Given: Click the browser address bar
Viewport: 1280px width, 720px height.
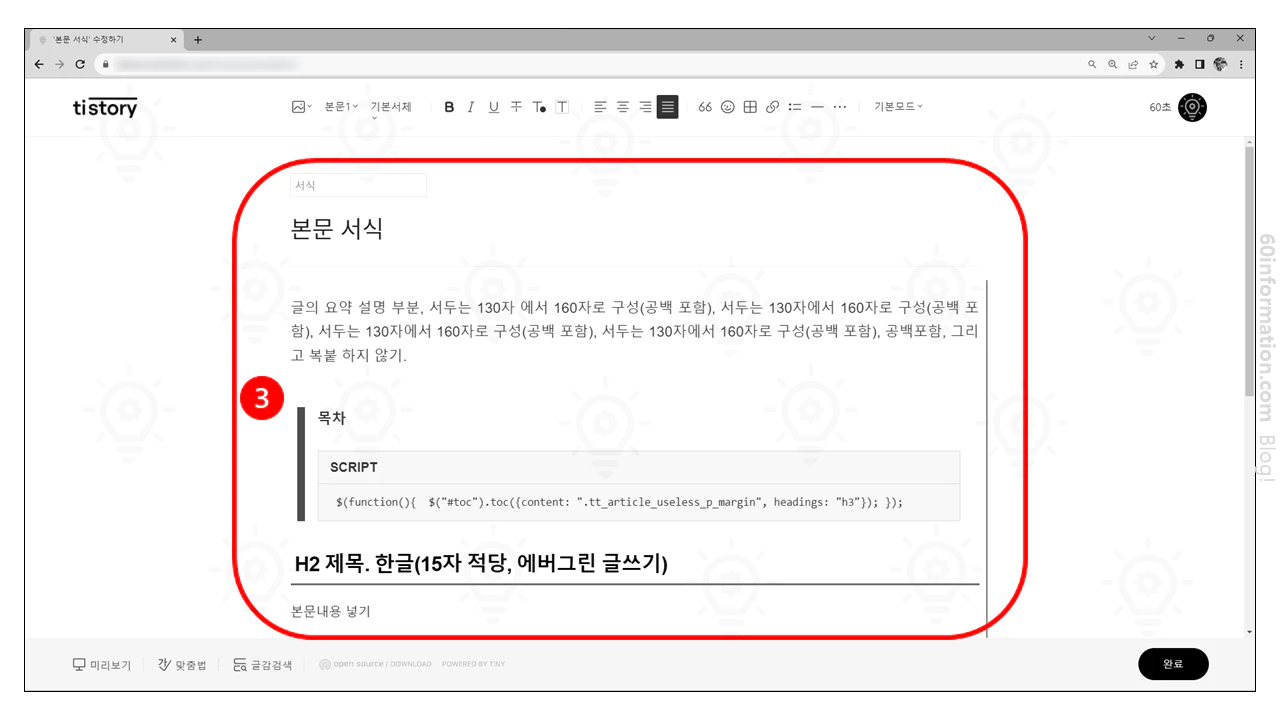Looking at the screenshot, I should click(x=630, y=64).
